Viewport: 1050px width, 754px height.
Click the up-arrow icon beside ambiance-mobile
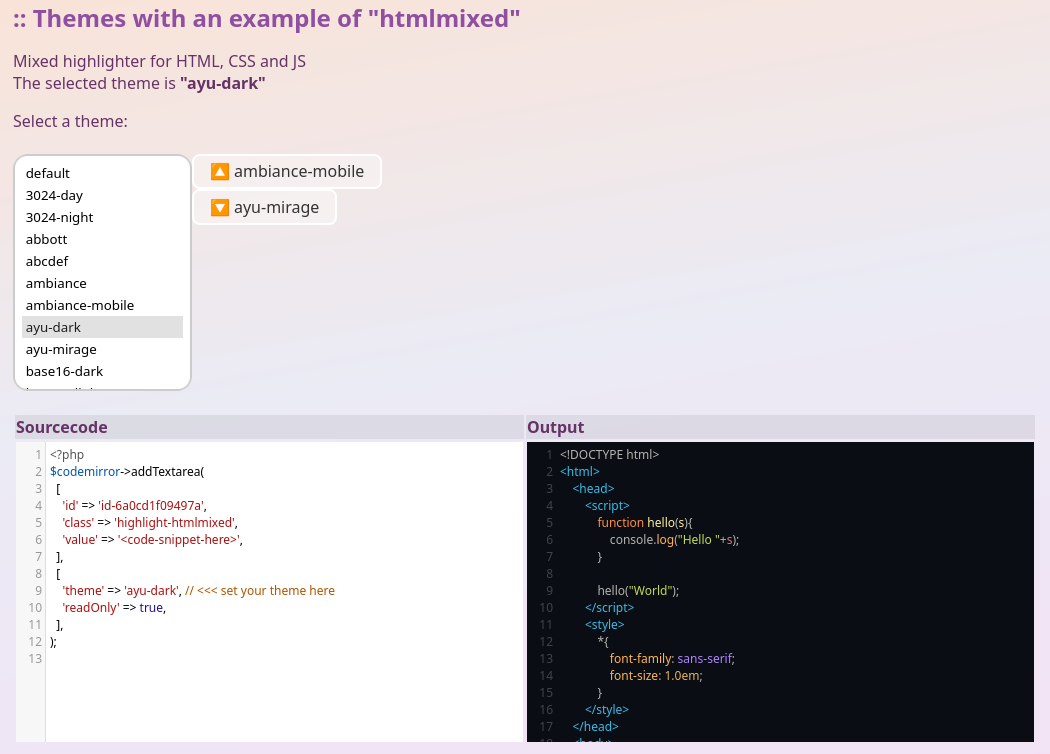tap(220, 171)
